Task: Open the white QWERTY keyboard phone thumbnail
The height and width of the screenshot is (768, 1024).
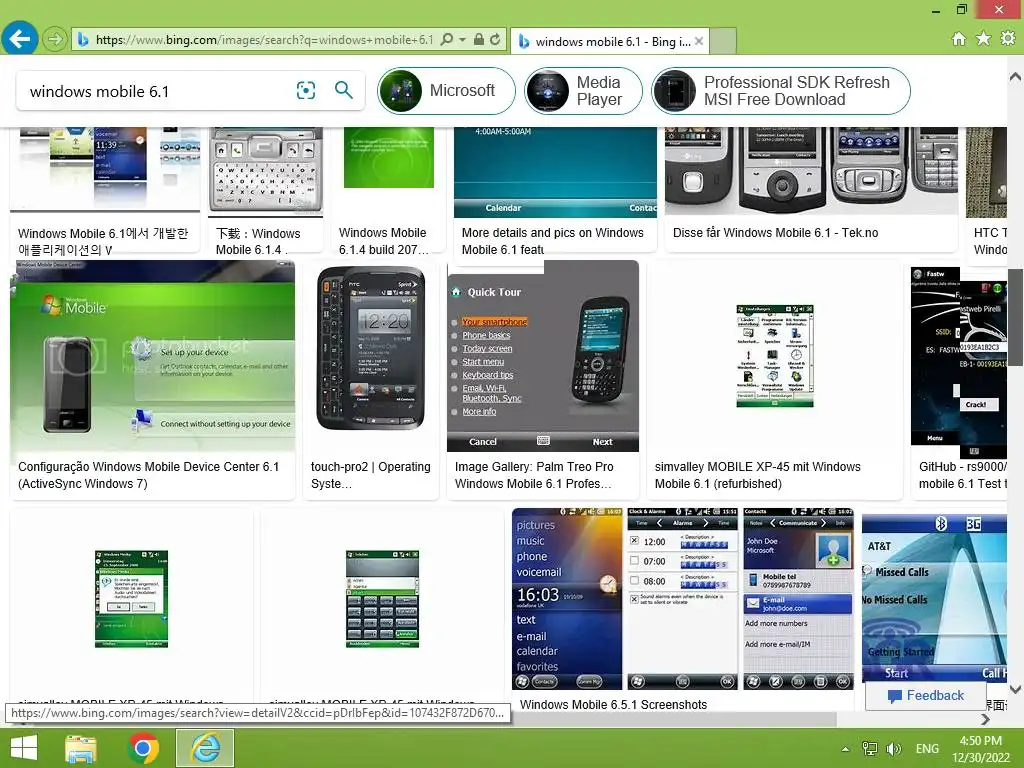Action: click(265, 172)
